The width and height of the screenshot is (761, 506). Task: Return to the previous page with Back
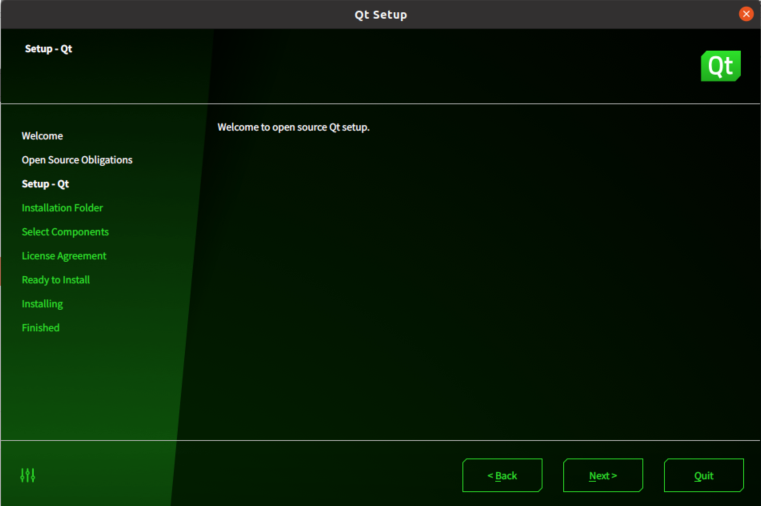[x=502, y=475]
